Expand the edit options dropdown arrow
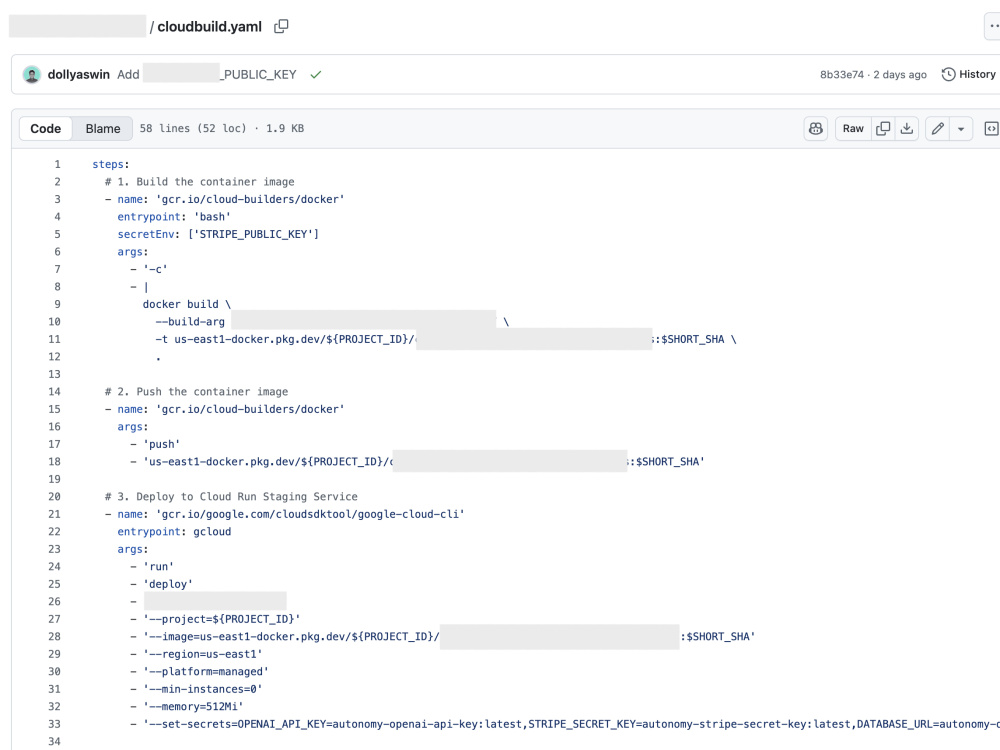The width and height of the screenshot is (1000, 750). click(x=961, y=129)
